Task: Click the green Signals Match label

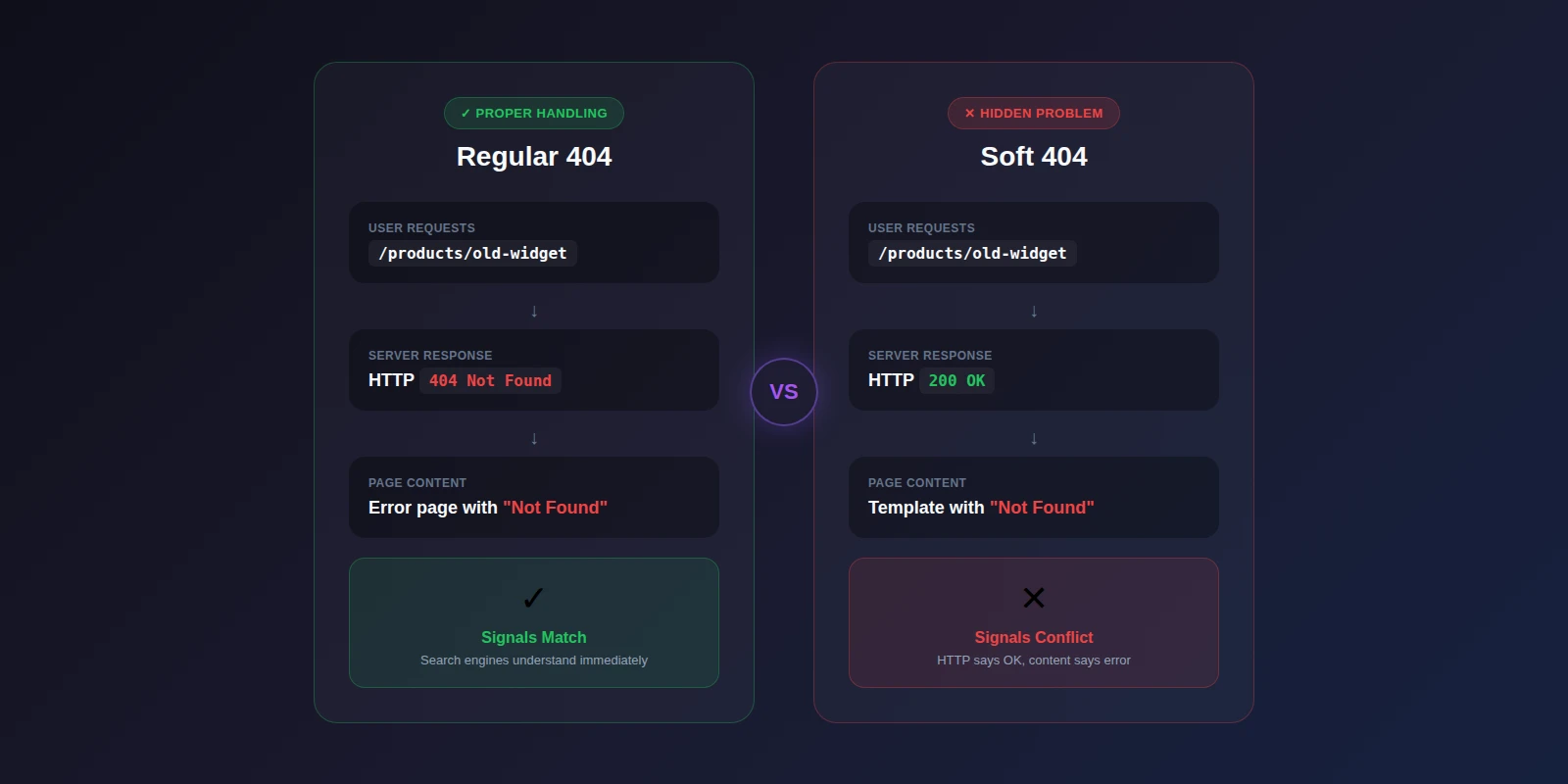Action: click(534, 637)
